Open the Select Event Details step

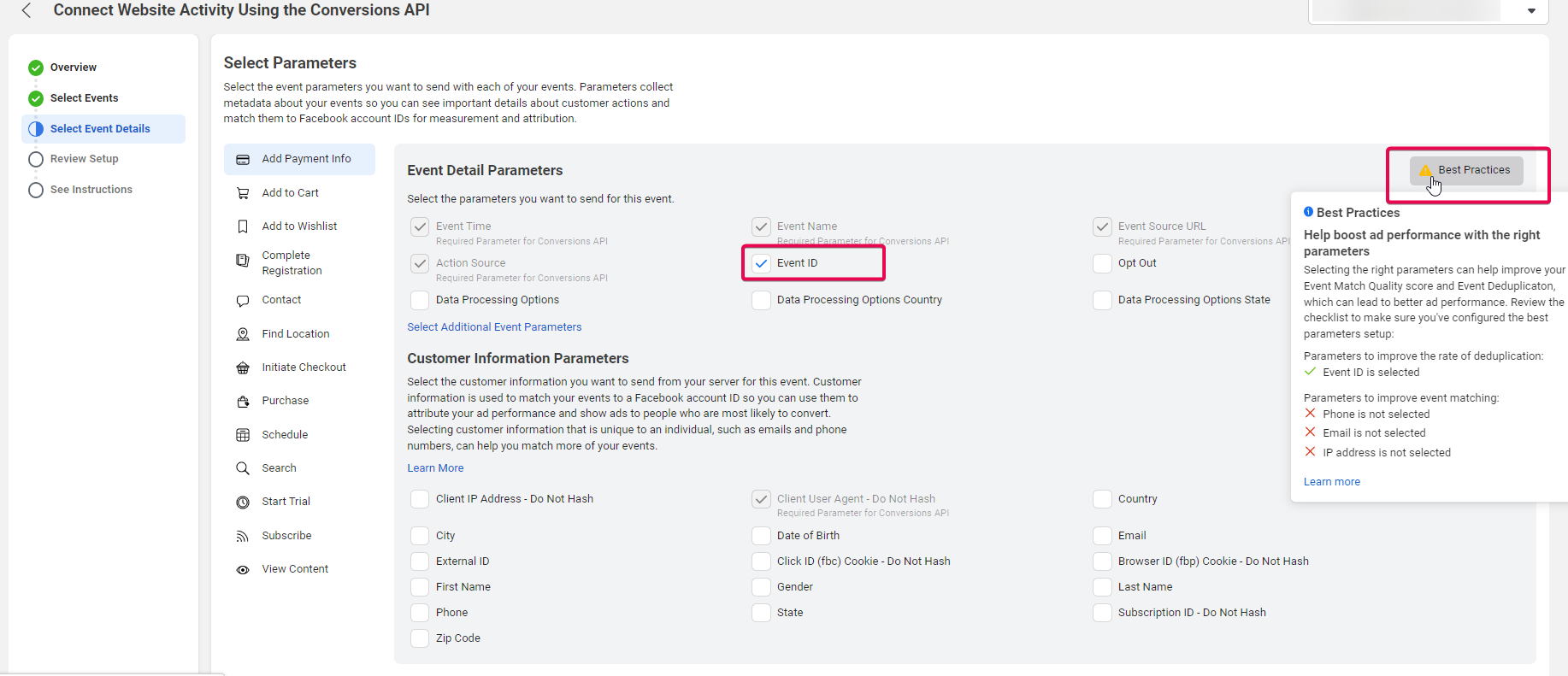[x=103, y=129]
